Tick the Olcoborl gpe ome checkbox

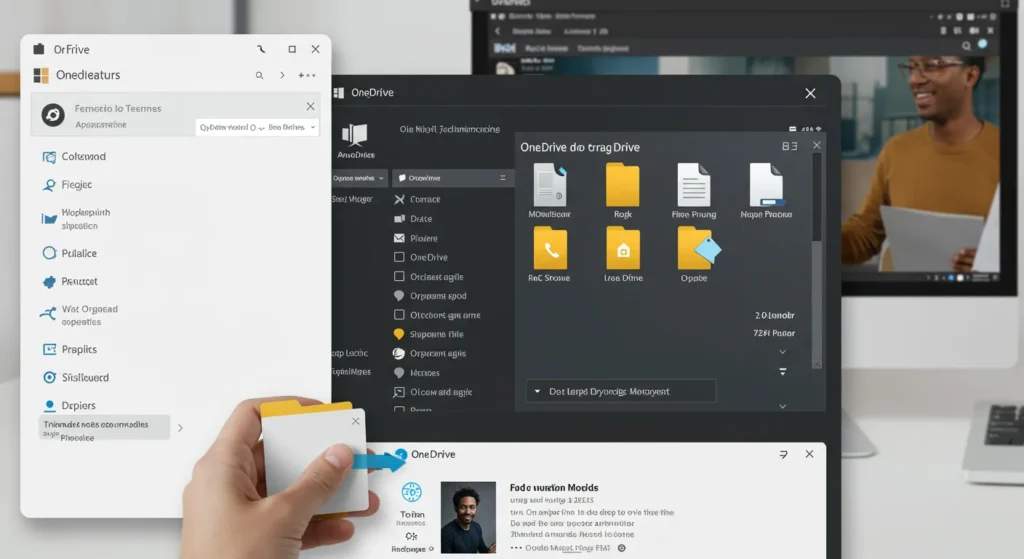[x=399, y=315]
